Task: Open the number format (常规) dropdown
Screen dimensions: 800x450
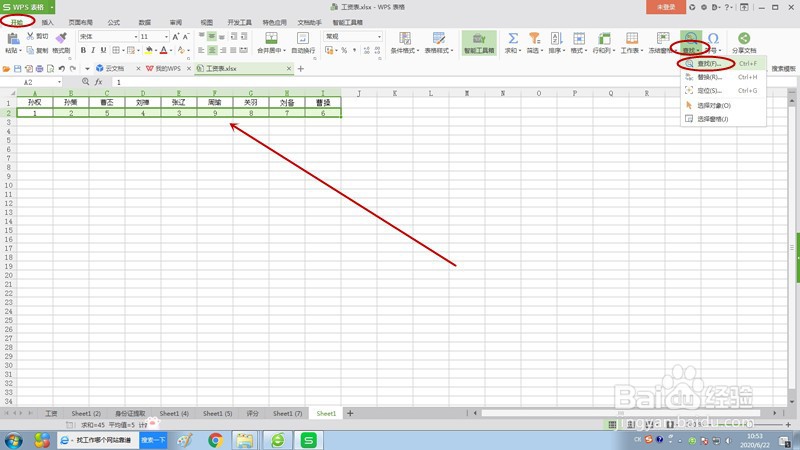Action: (379, 37)
